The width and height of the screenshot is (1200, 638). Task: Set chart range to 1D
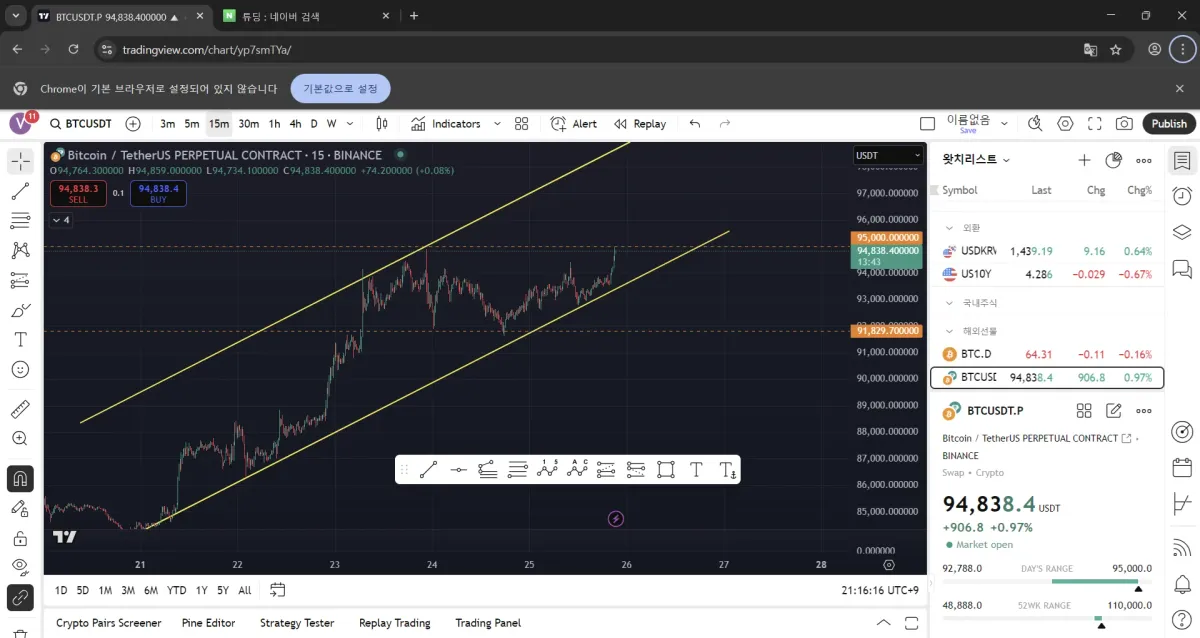click(x=61, y=590)
